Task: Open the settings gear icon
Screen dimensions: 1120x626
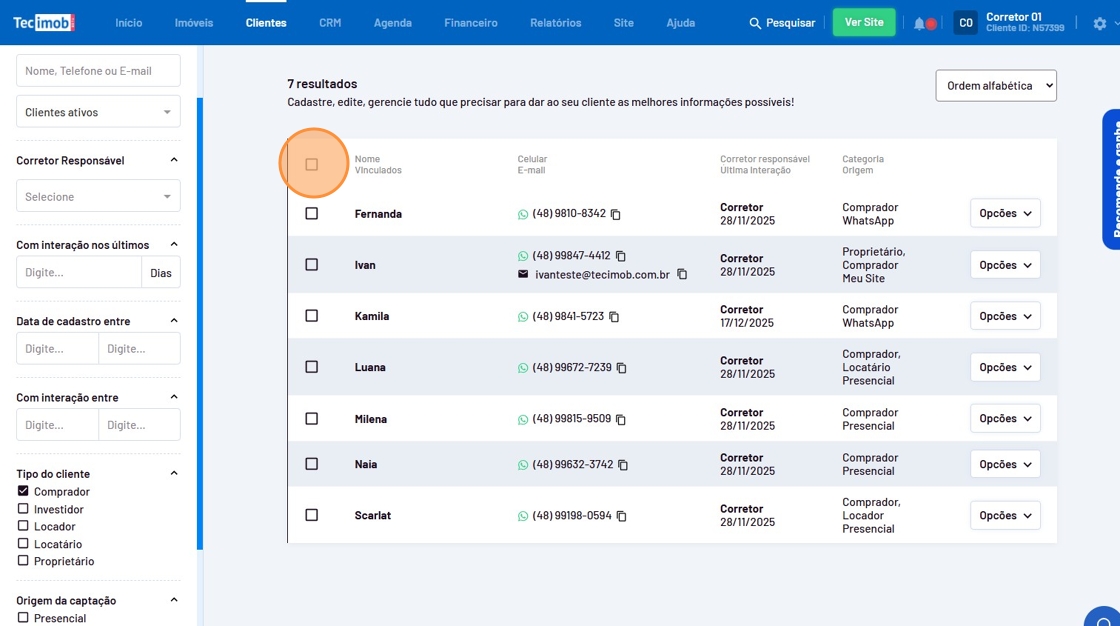Action: (x=1100, y=23)
